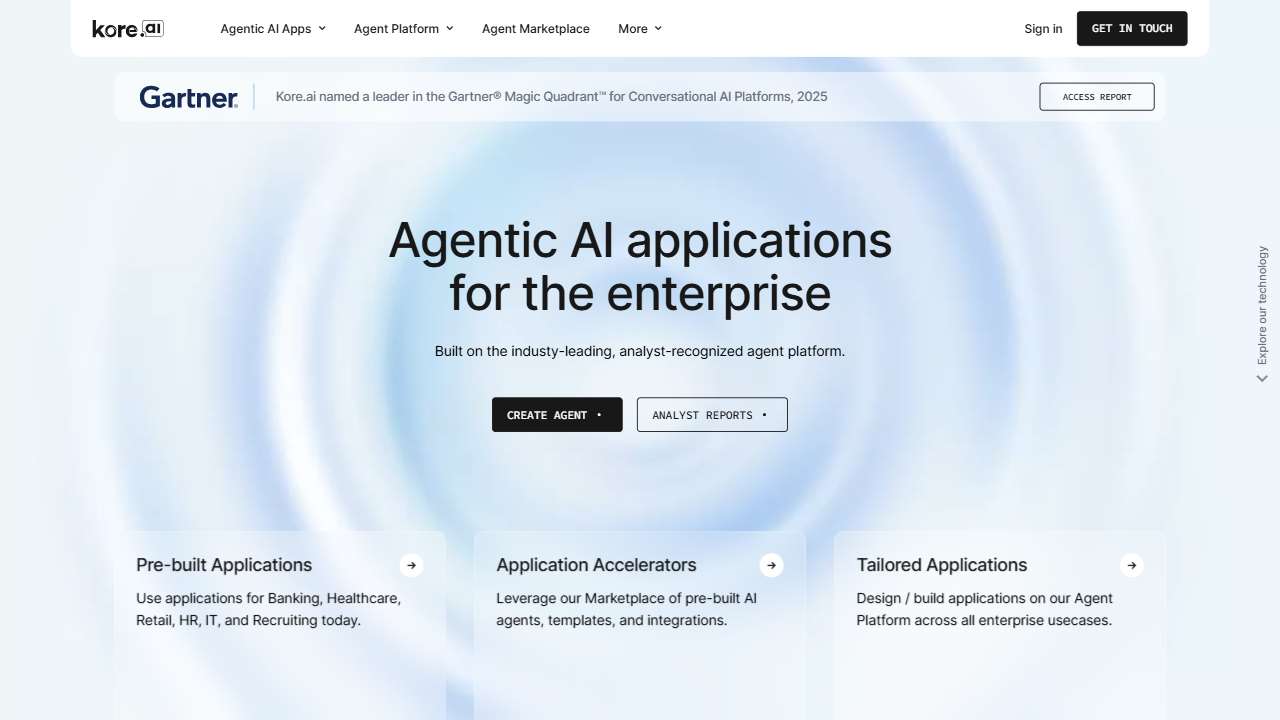Click the Gartner logo
Screen dimensions: 1280x720
(x=188, y=97)
